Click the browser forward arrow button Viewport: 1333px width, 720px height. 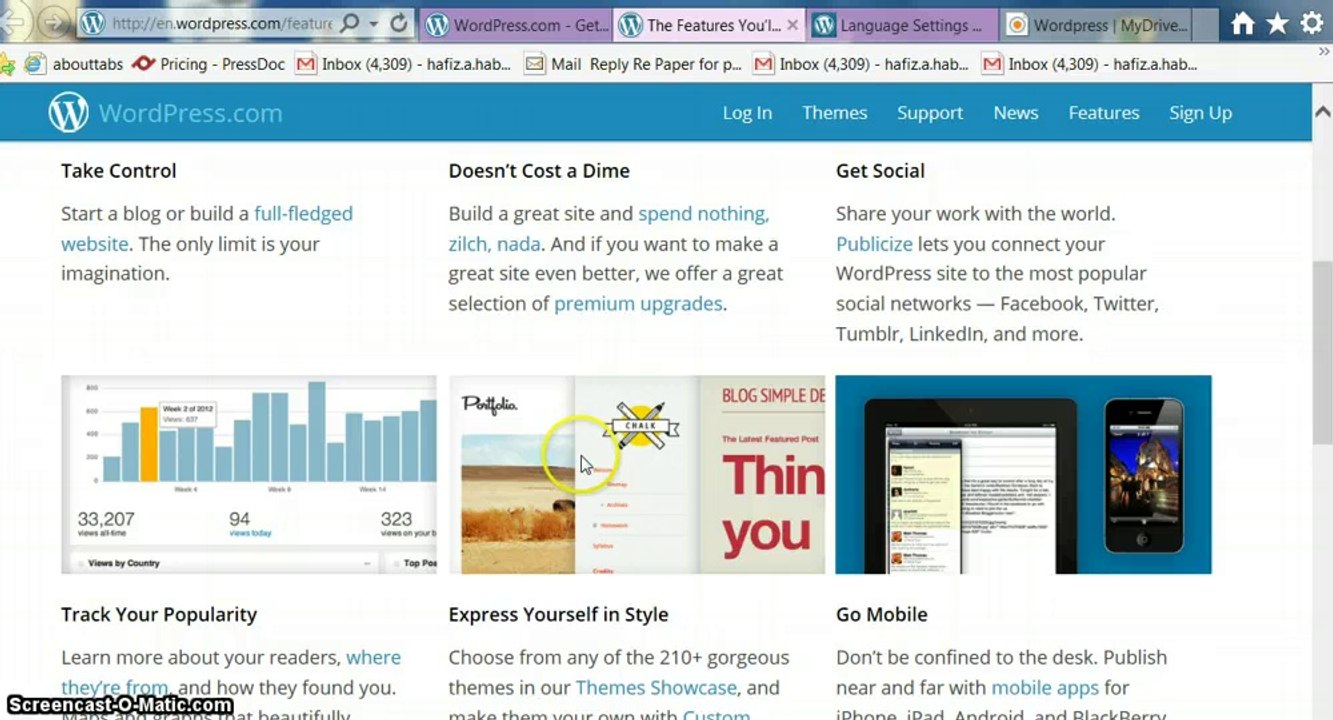tap(52, 23)
